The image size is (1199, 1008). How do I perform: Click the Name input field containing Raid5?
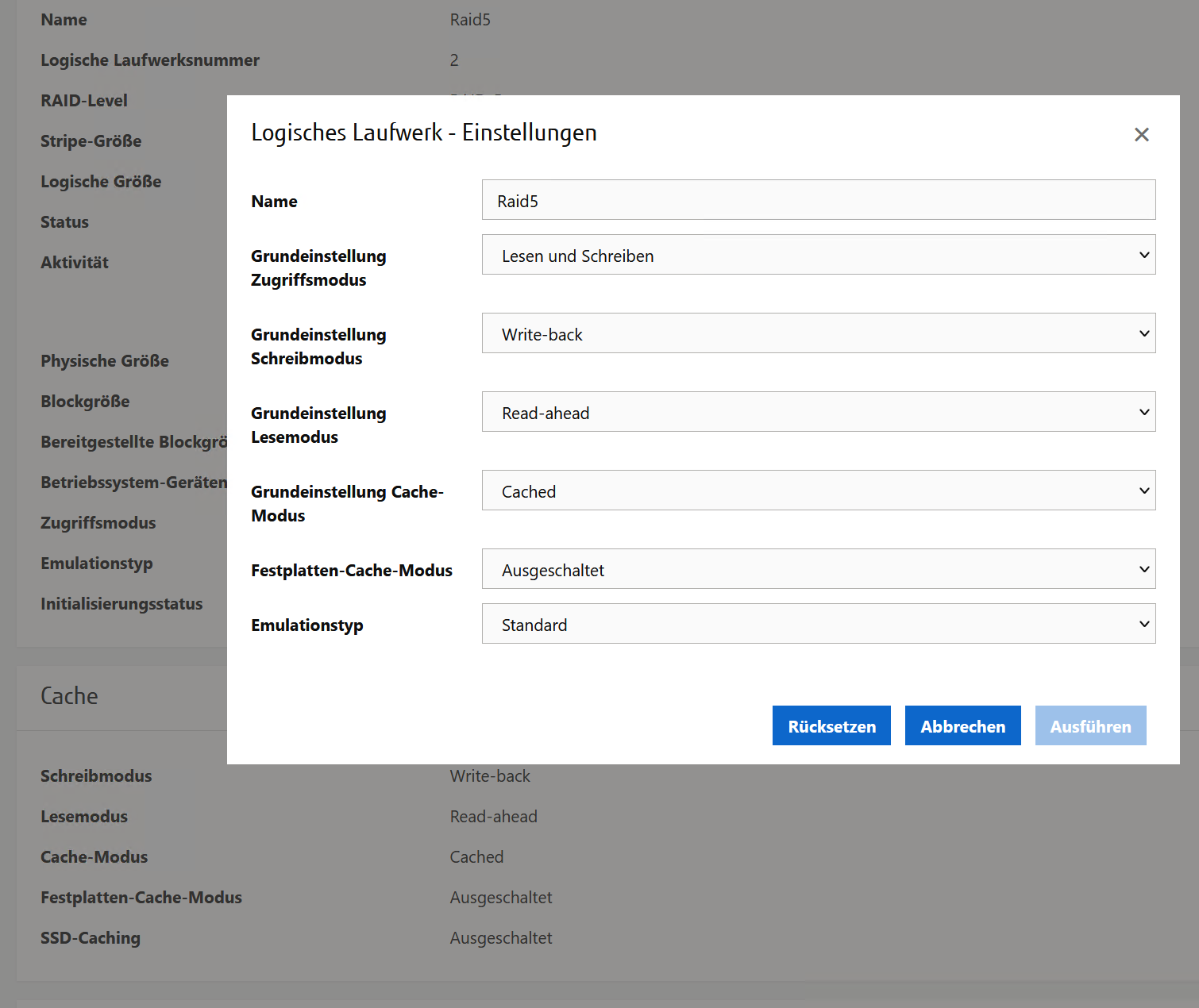tap(819, 200)
